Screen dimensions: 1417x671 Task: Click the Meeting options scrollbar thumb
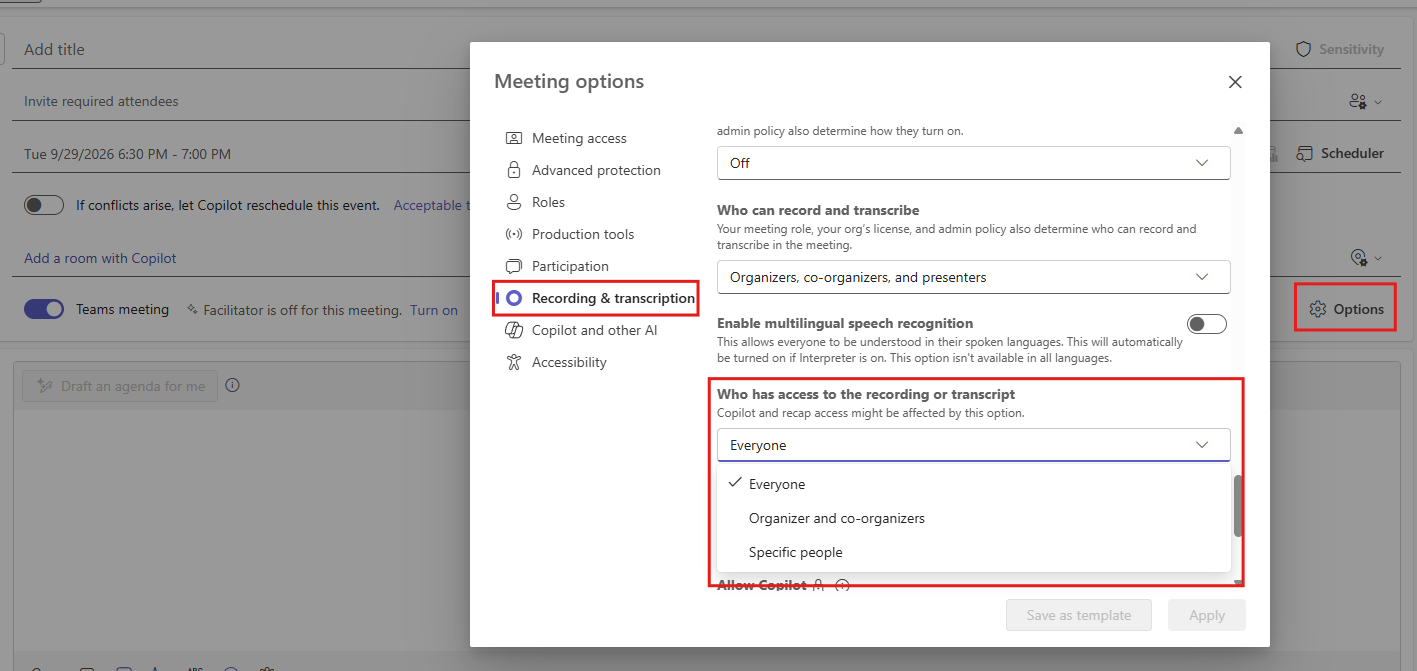[x=1238, y=505]
